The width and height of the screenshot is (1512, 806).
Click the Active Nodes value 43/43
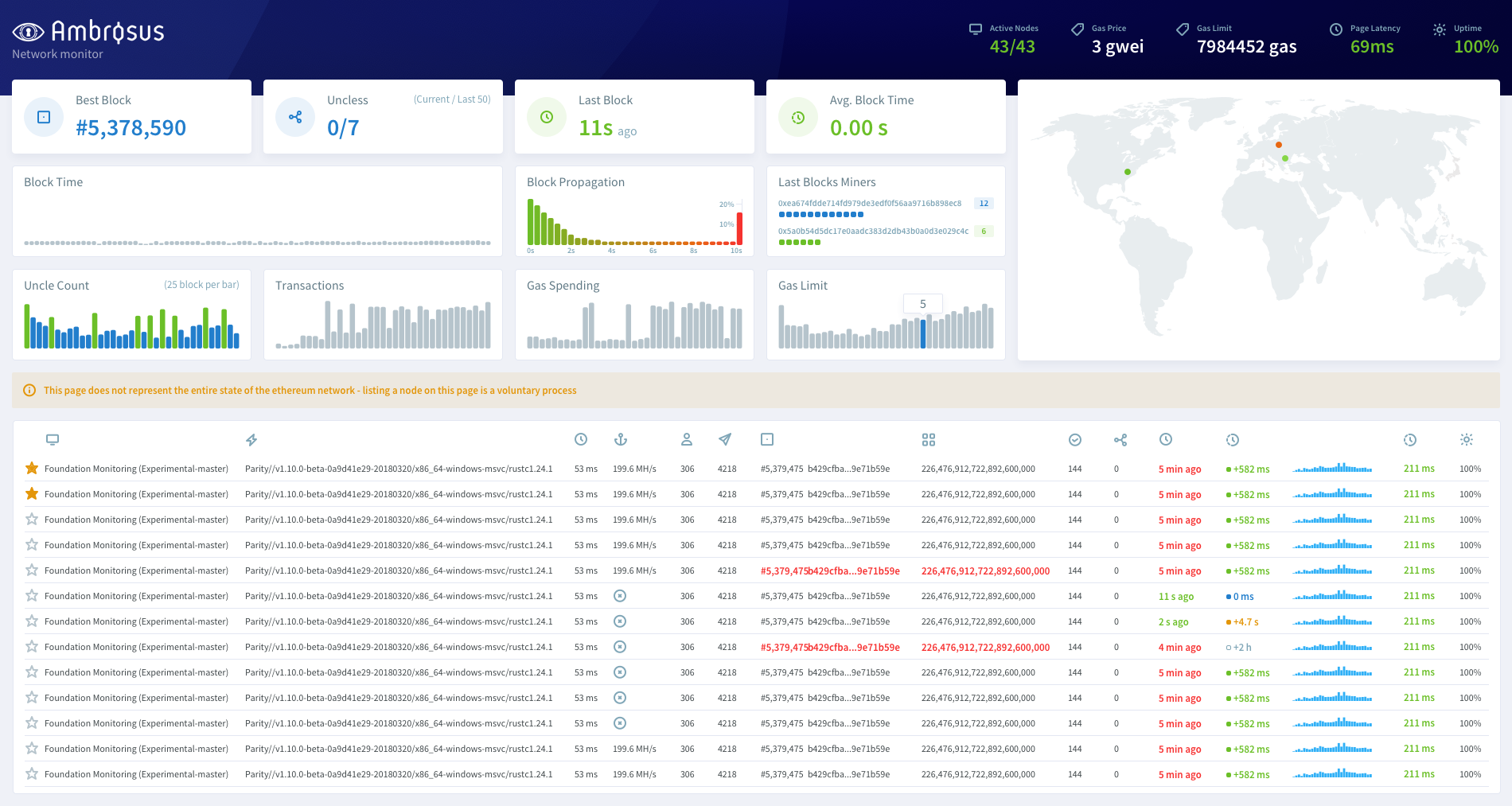click(x=1012, y=46)
